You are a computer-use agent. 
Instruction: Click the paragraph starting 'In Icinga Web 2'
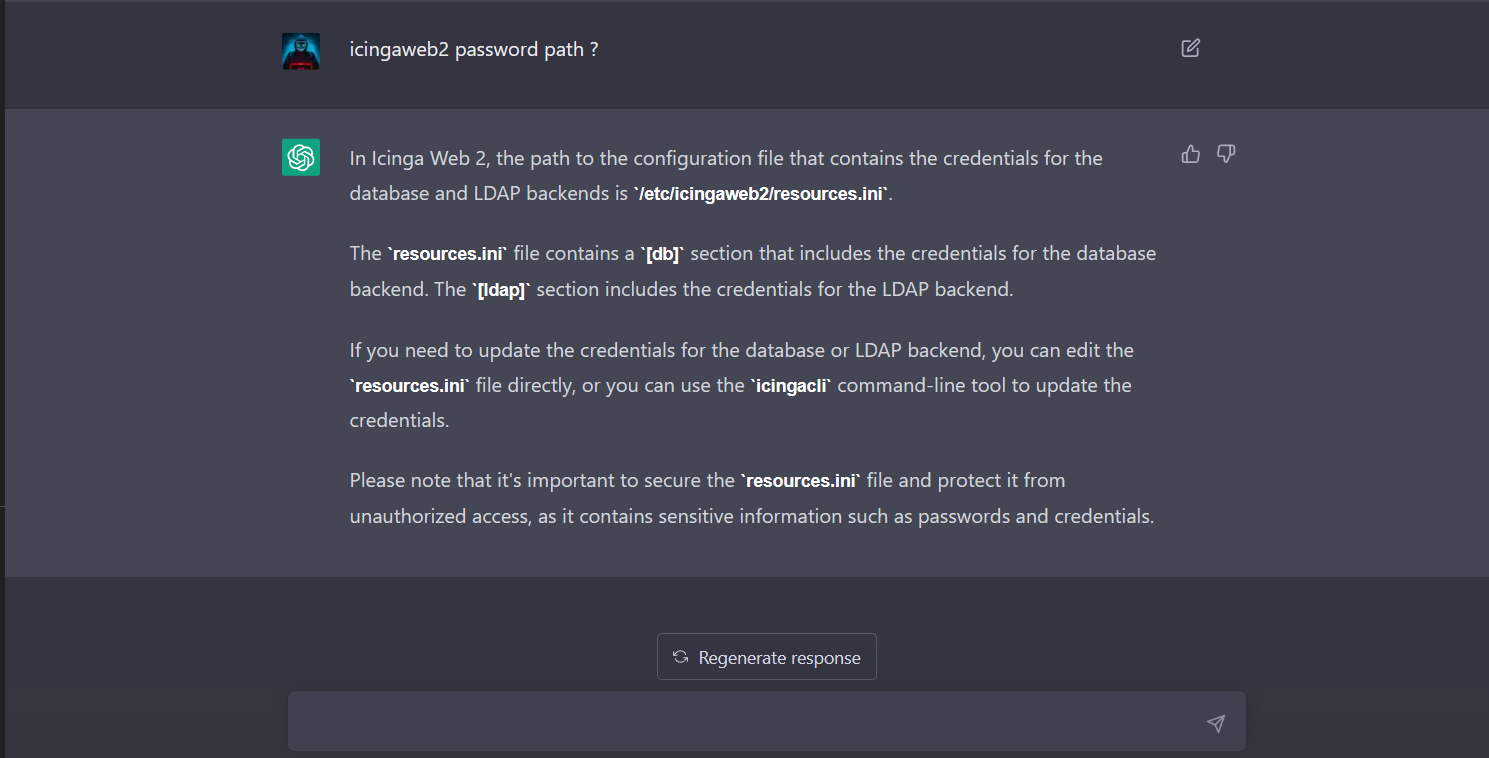coord(726,176)
